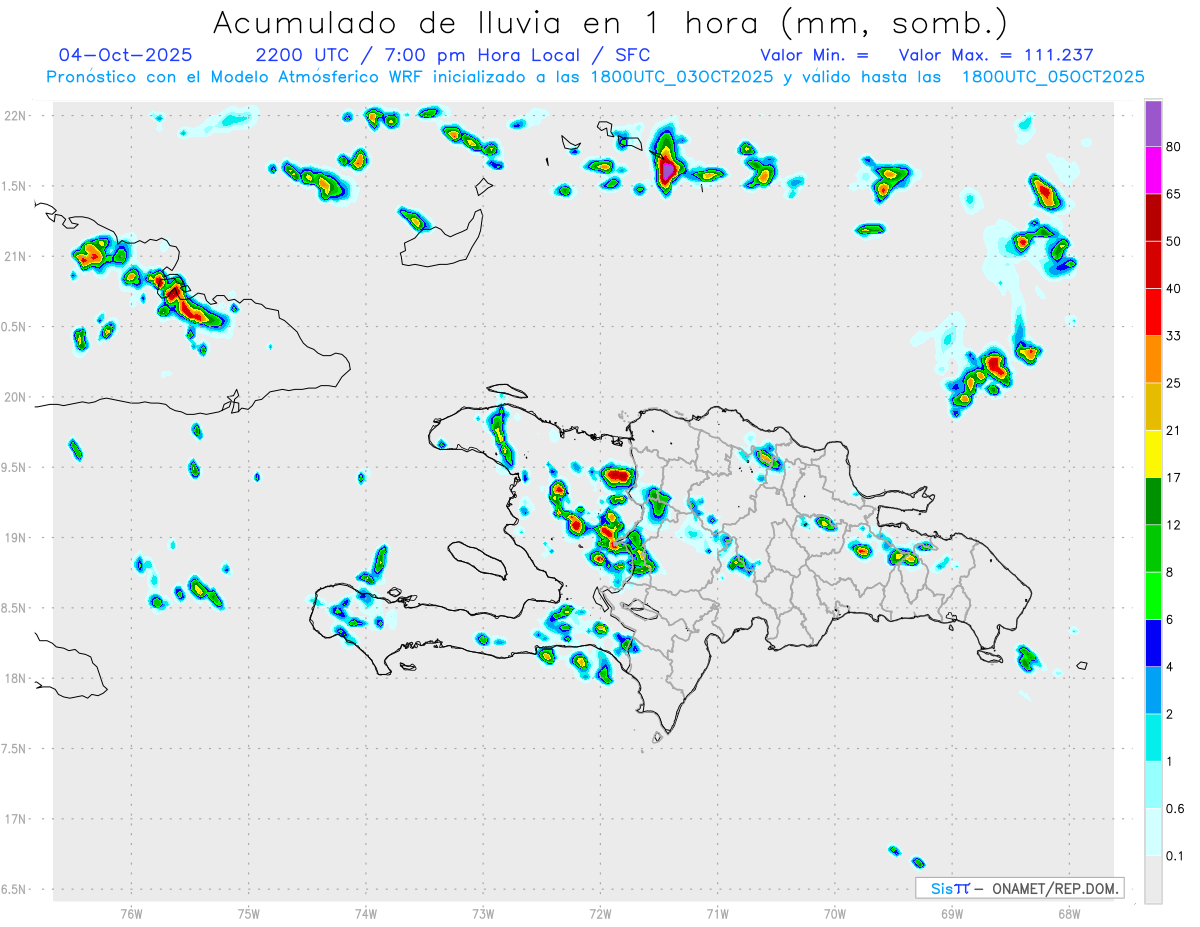1200x927 pixels.
Task: Select the 'Valor Max. = 111.237' text
Action: coord(996,56)
